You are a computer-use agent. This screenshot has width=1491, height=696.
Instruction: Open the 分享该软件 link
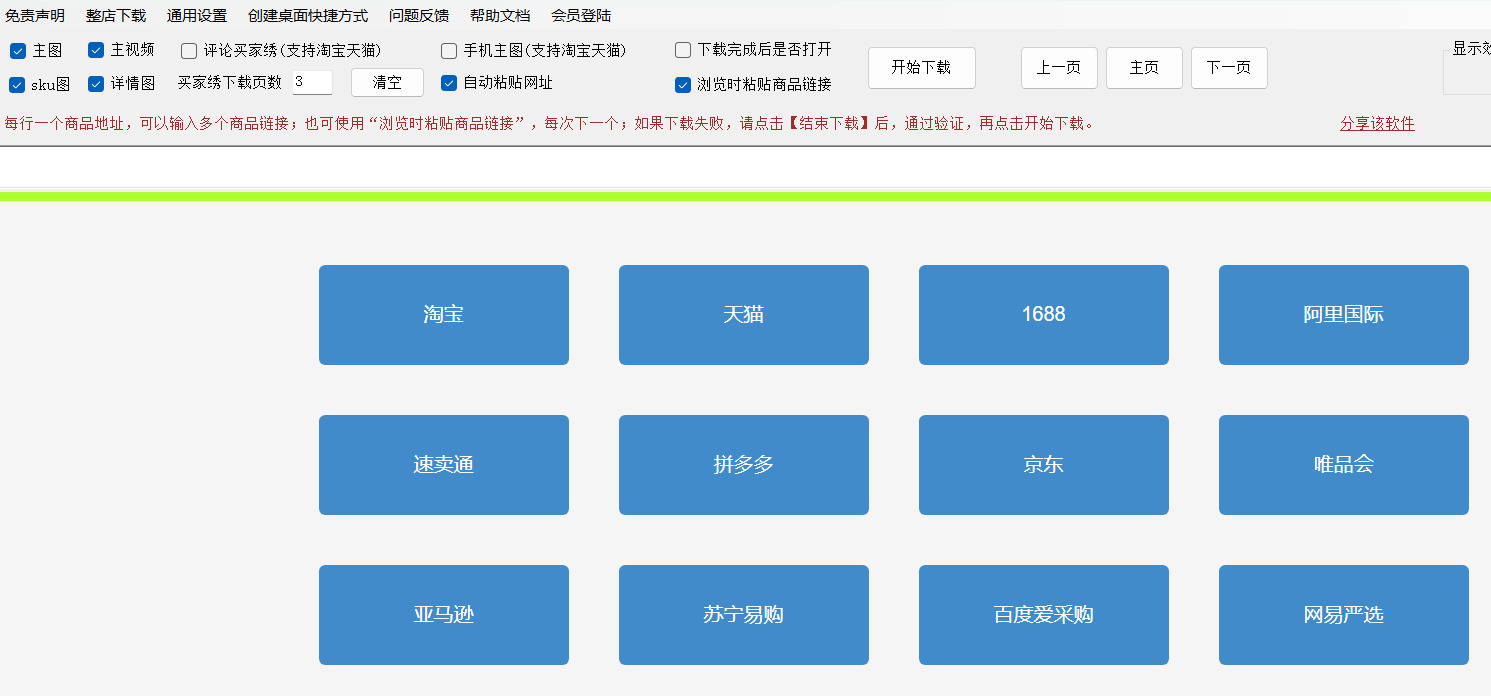coord(1377,124)
